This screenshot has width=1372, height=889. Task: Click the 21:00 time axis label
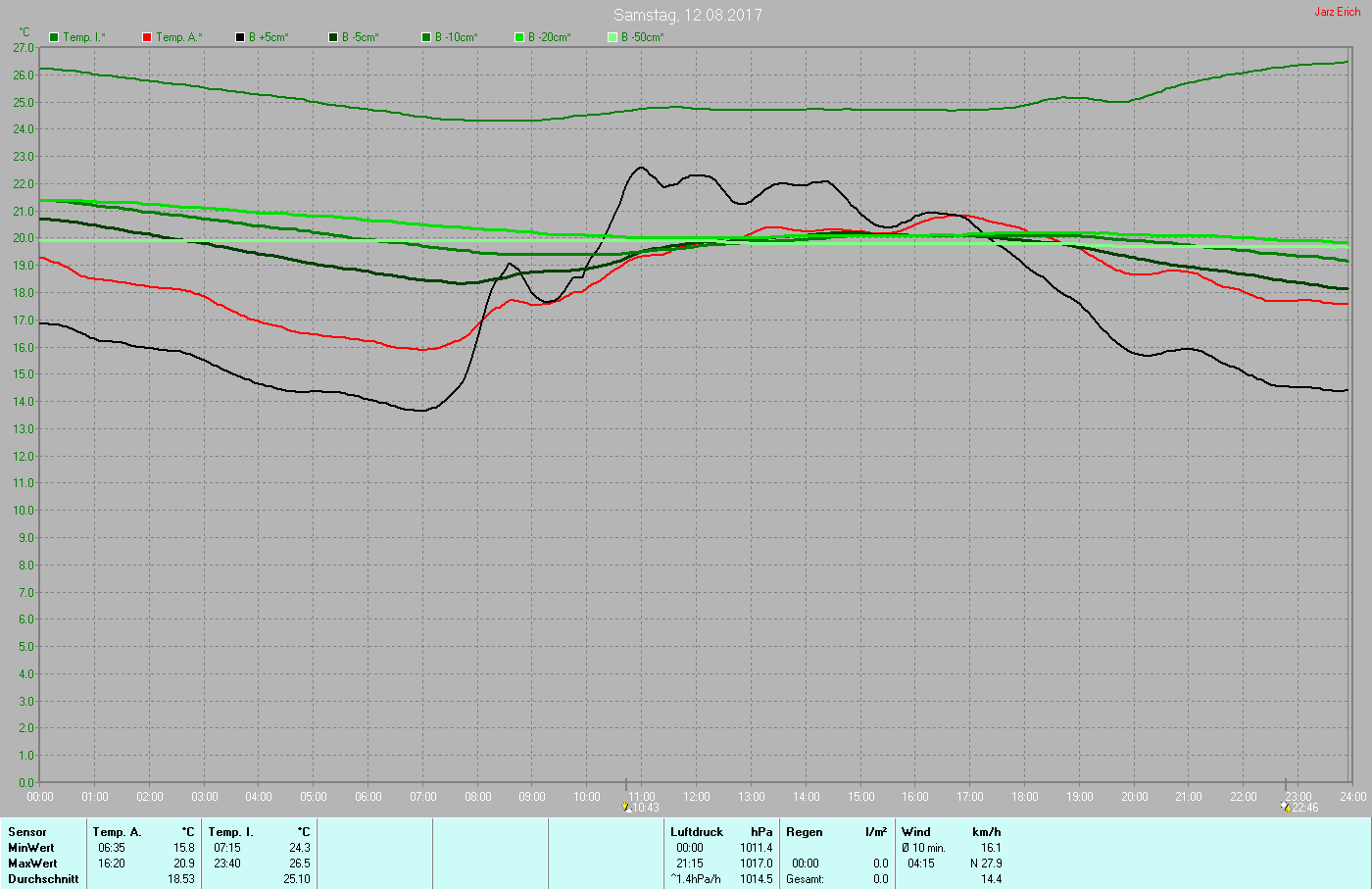click(x=1189, y=797)
